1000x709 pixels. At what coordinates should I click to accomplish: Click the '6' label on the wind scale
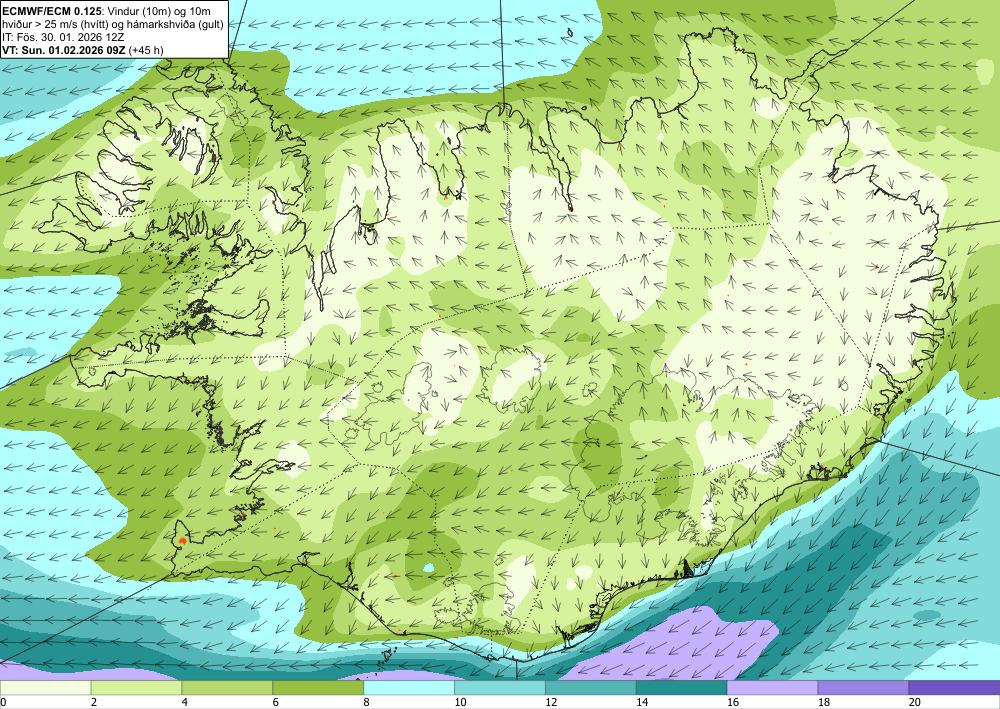point(276,703)
